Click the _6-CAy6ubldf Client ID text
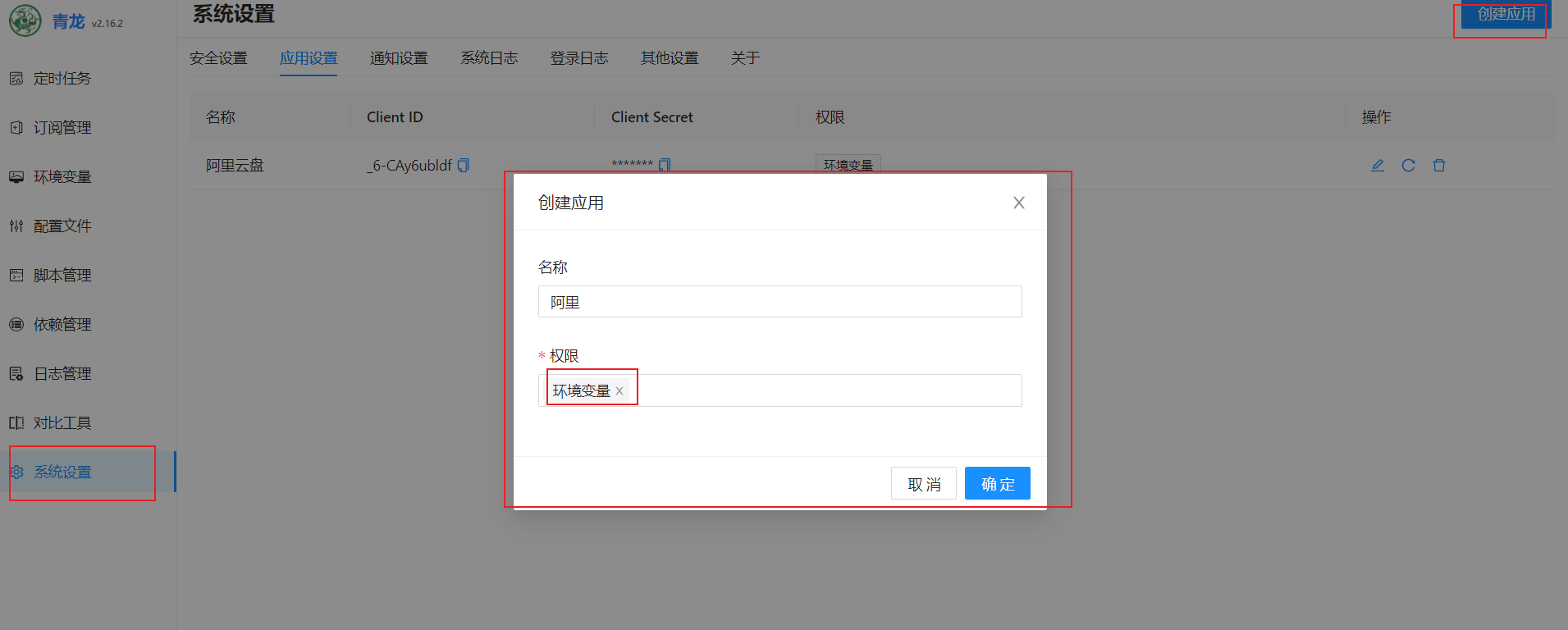1568x630 pixels. (409, 166)
